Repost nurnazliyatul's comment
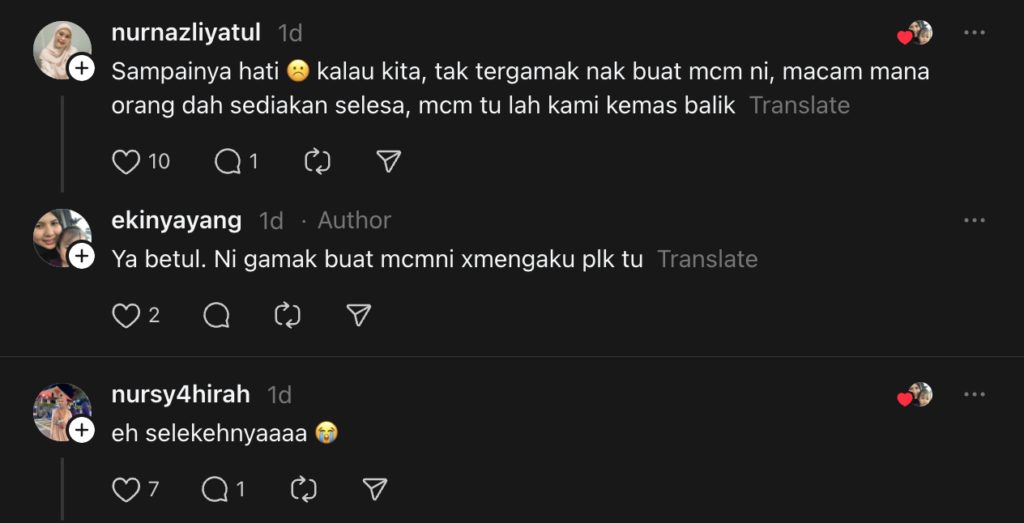The height and width of the screenshot is (523, 1024). [317, 162]
